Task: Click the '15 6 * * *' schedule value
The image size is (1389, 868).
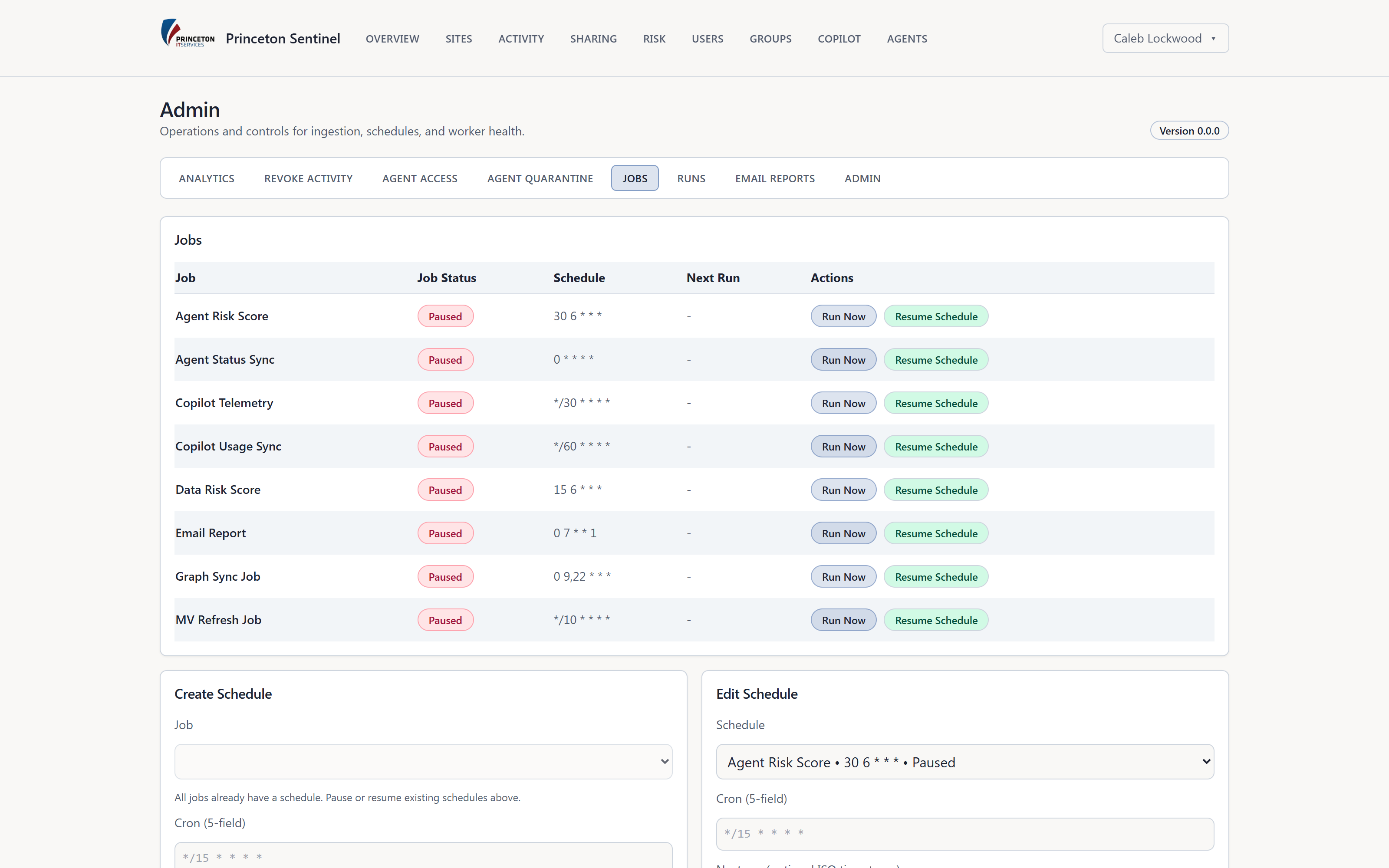Action: coord(577,490)
